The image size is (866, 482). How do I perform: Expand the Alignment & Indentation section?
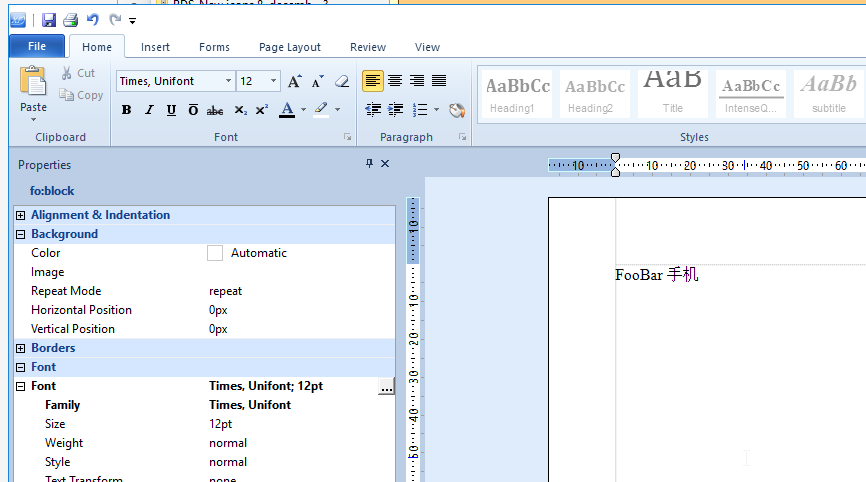tap(20, 215)
